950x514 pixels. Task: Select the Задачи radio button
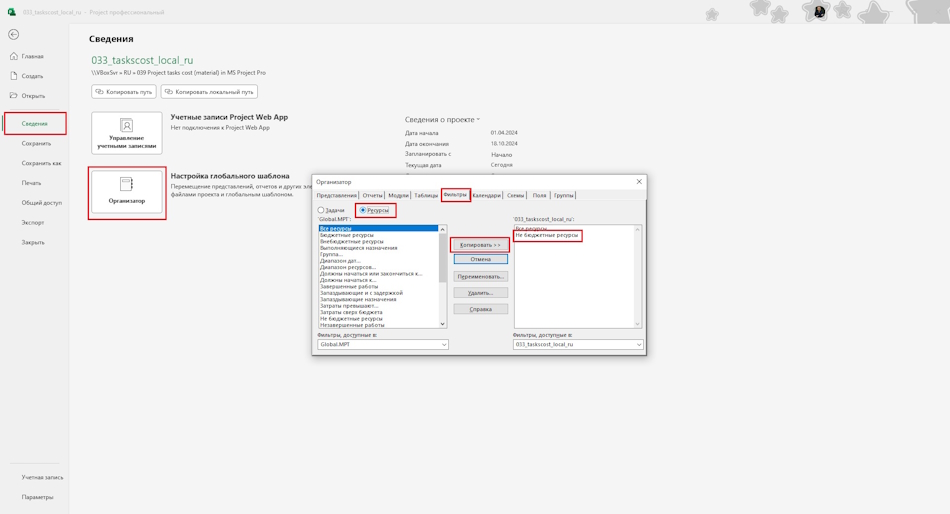(x=321, y=210)
